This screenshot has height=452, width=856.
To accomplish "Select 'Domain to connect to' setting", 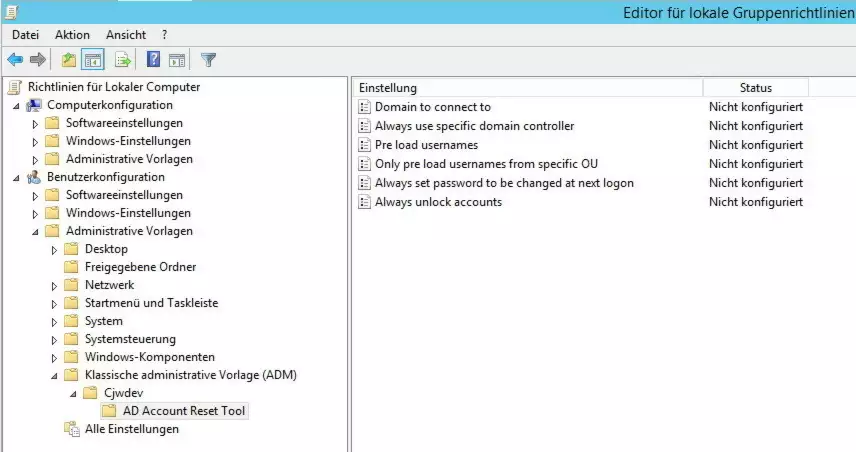I will [x=432, y=107].
